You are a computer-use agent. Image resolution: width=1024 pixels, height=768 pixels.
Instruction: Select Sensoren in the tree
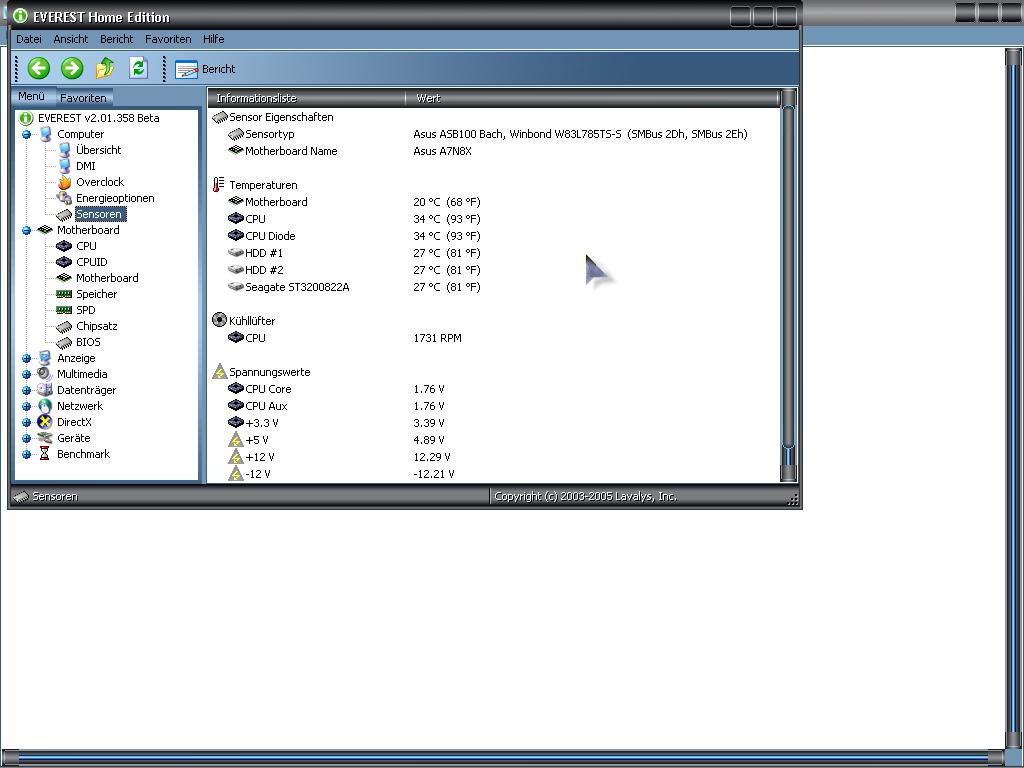pyautogui.click(x=99, y=214)
